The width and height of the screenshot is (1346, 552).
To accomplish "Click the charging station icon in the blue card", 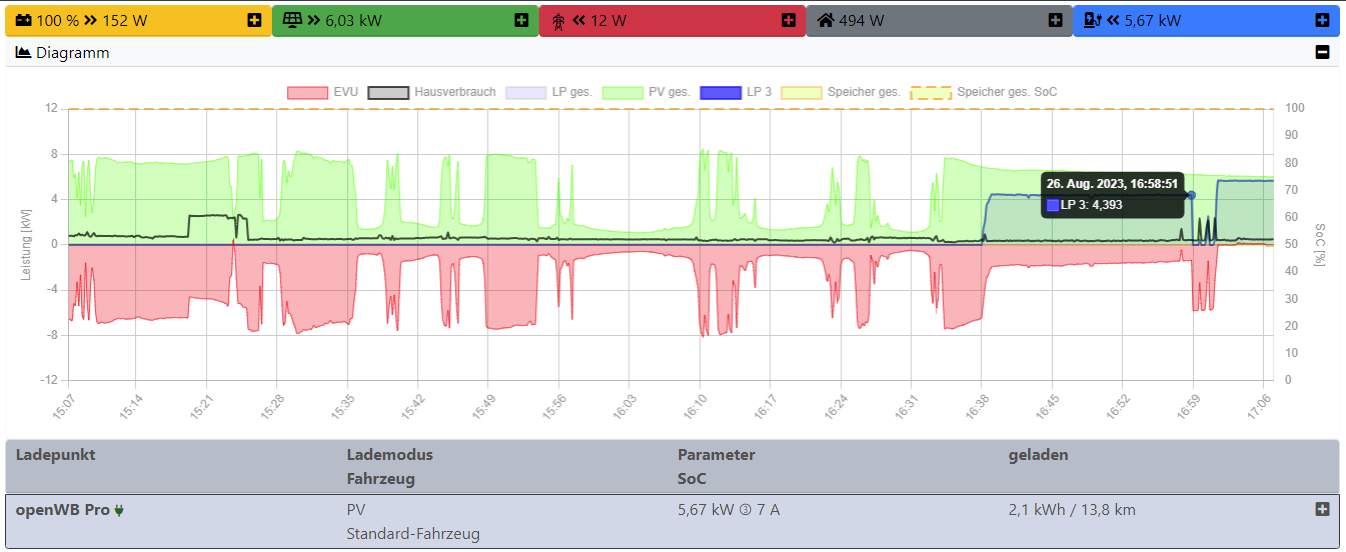I will pos(1094,20).
